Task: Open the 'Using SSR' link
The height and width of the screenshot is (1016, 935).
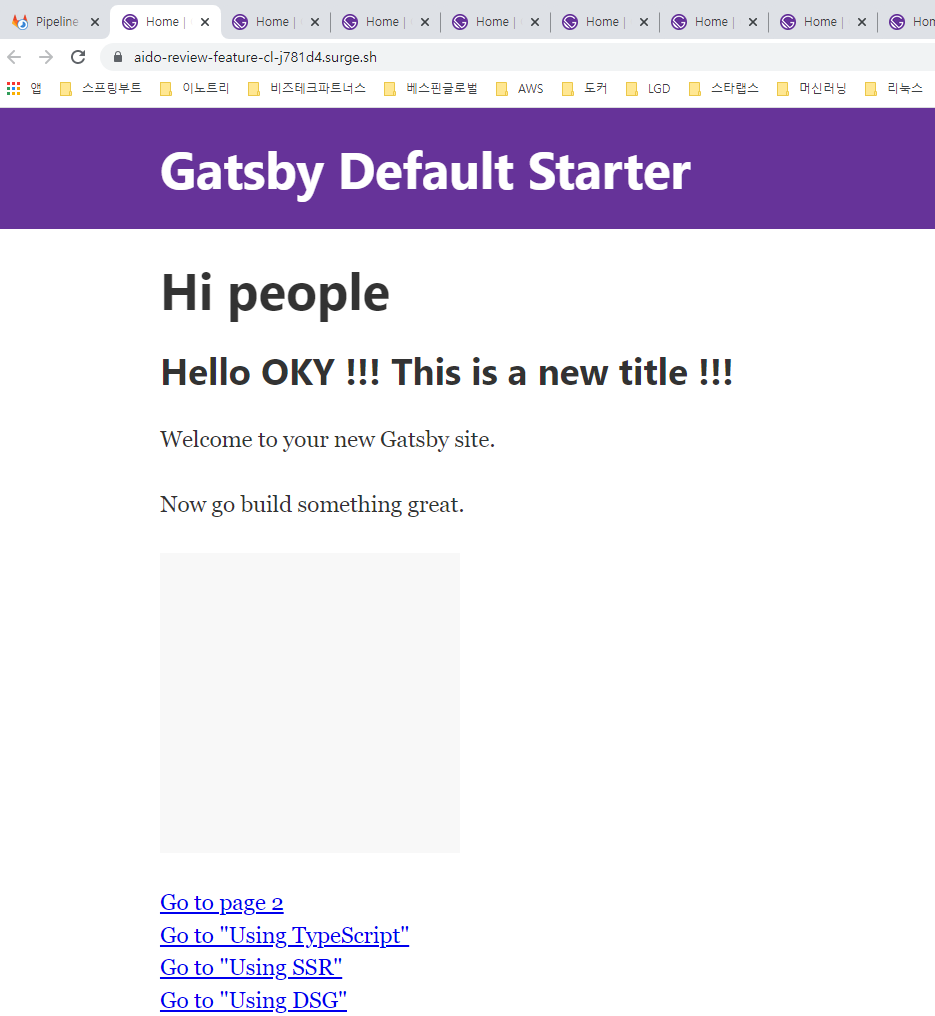Action: point(251,967)
